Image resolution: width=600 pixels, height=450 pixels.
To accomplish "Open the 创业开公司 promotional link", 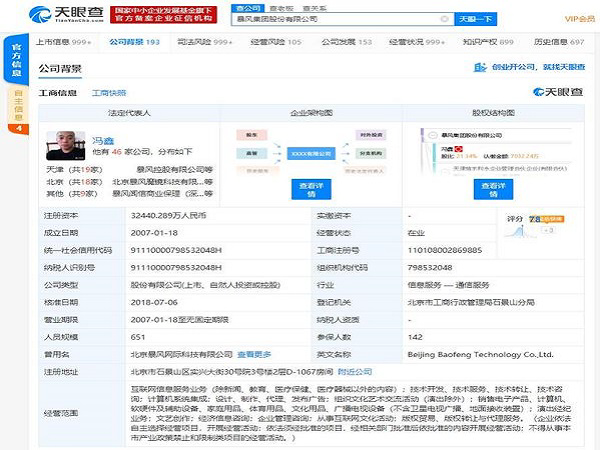I will coord(529,67).
